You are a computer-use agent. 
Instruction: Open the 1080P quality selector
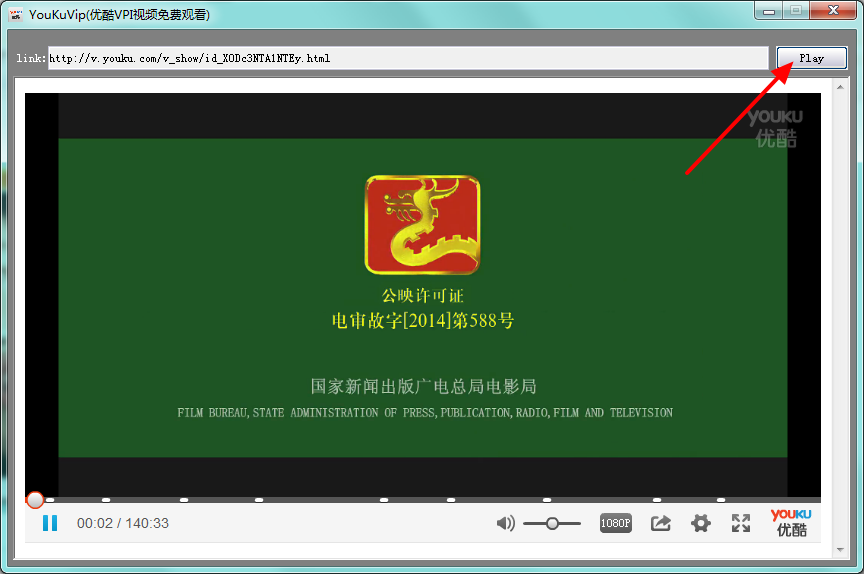point(615,523)
